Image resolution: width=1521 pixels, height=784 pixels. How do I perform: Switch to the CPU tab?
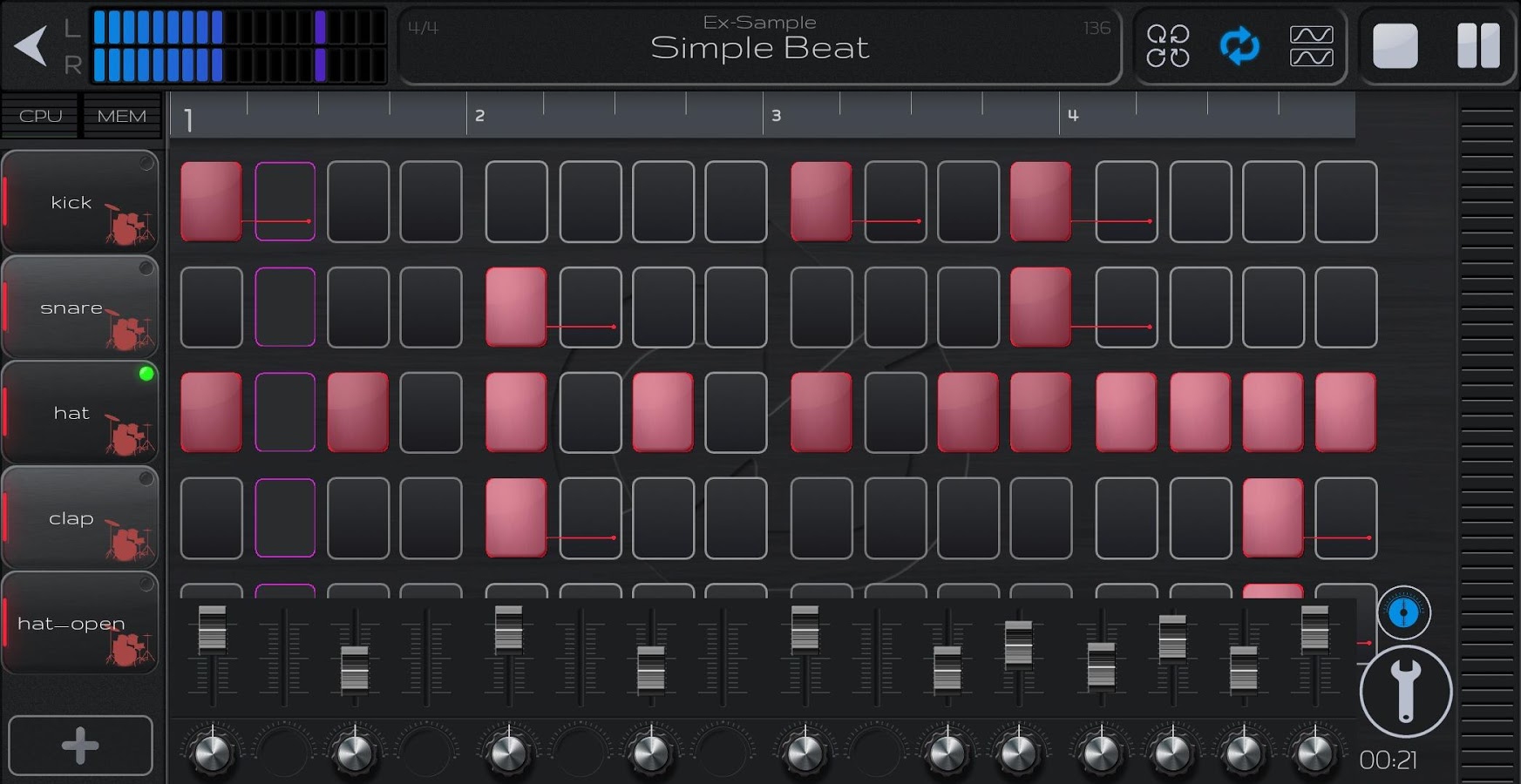[40, 116]
